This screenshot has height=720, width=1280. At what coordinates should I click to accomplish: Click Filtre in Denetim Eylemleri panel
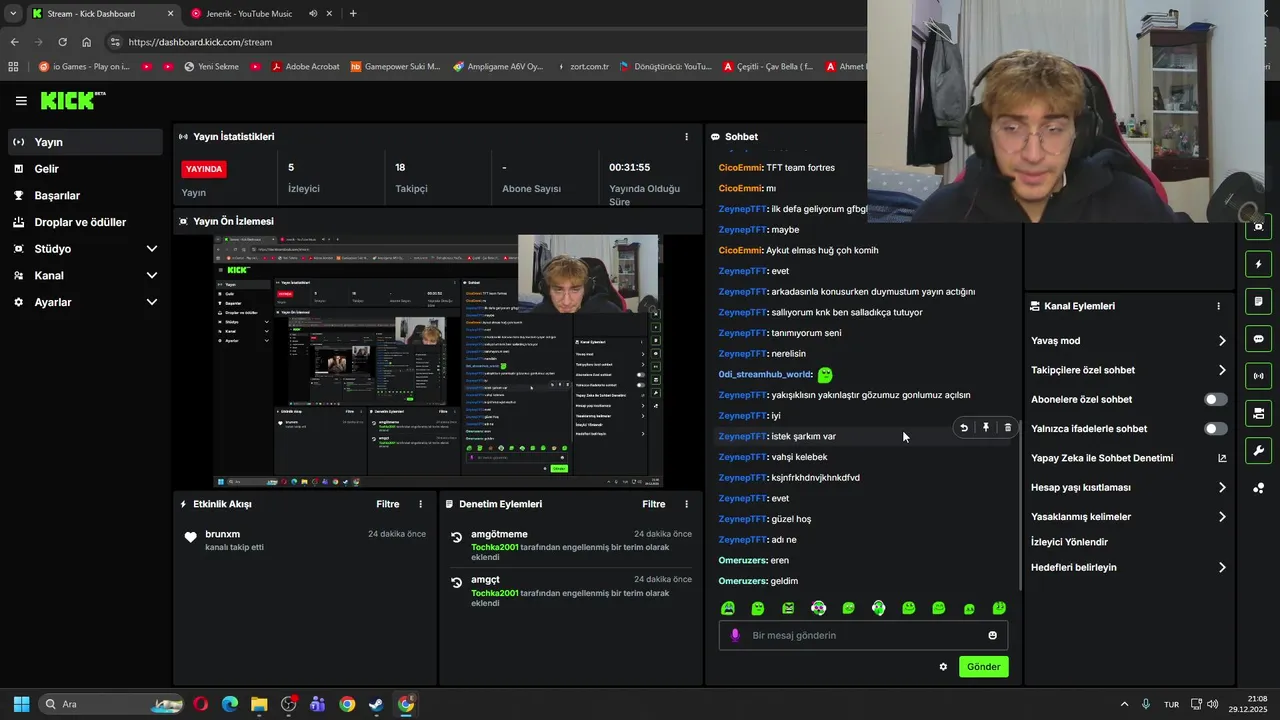pos(654,505)
